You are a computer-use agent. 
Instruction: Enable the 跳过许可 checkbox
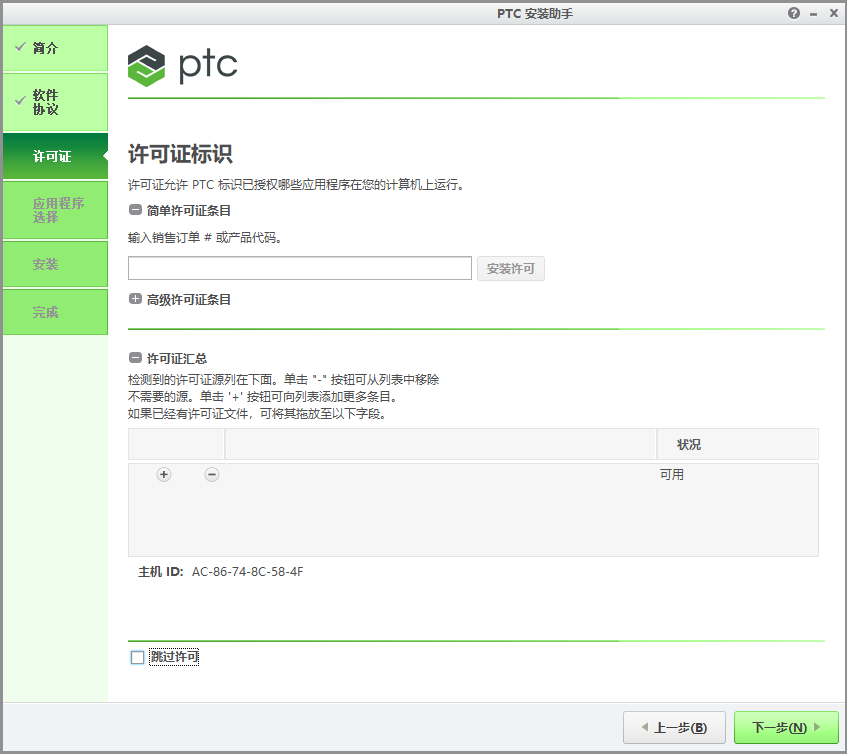click(x=135, y=657)
